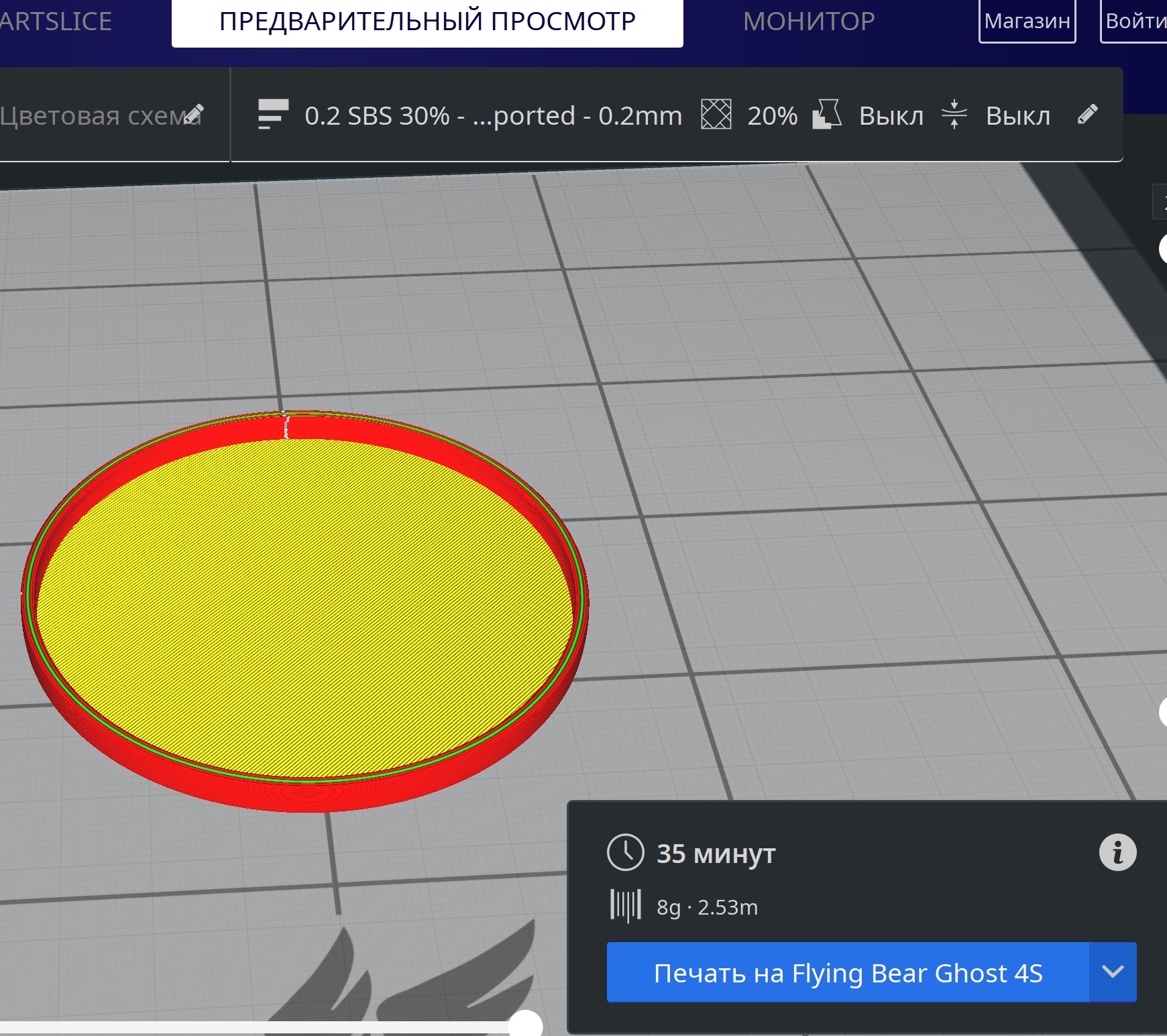Open the МОНИТОР tab
The image size is (1167, 1036).
click(808, 22)
